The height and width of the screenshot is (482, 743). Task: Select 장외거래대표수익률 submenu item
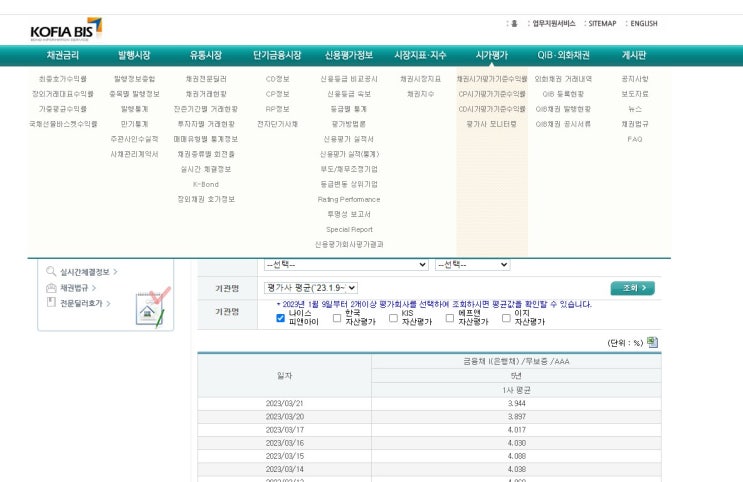coord(63,94)
